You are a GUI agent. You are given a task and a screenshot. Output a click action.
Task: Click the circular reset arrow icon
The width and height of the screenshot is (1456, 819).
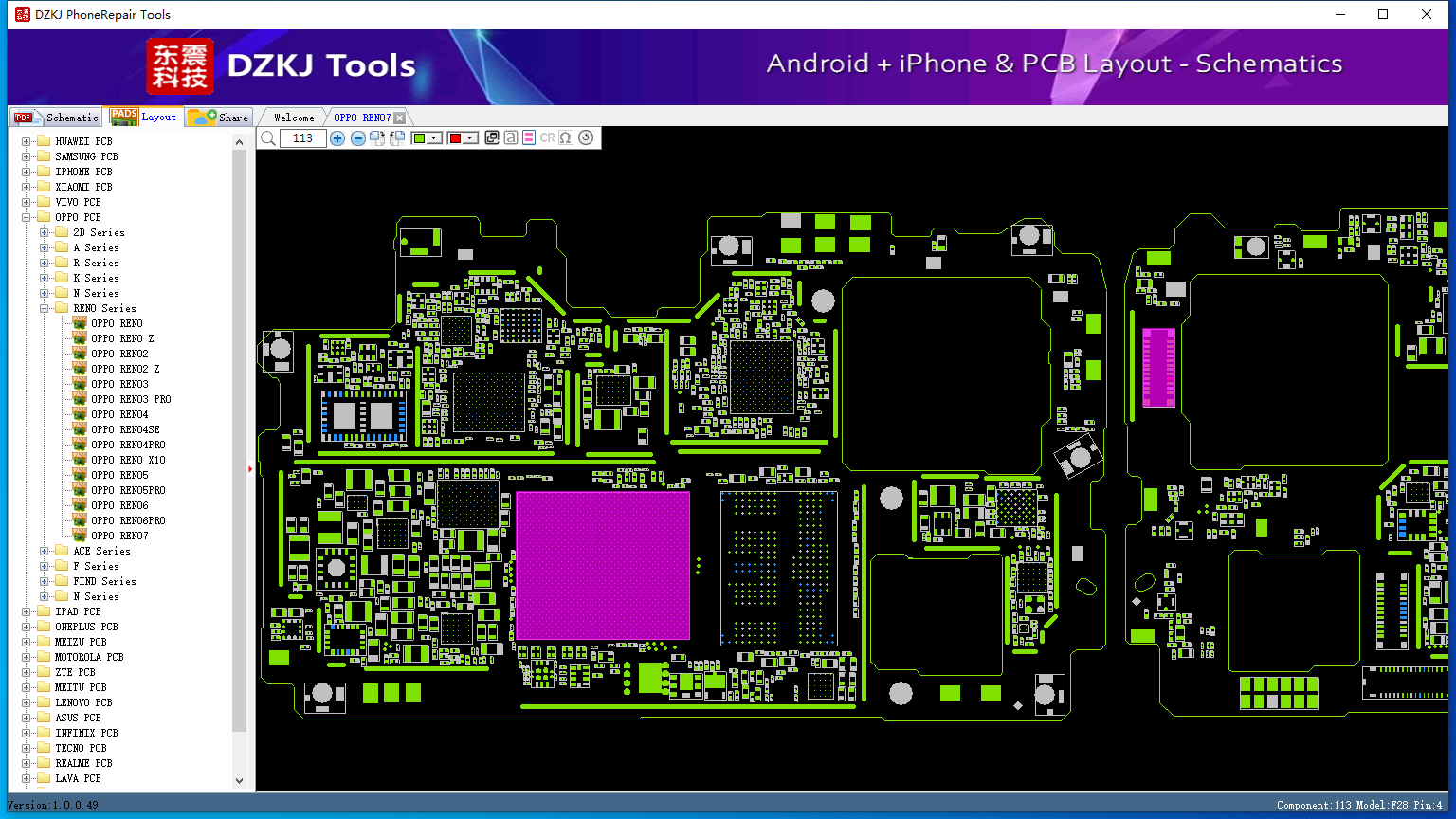(x=586, y=138)
